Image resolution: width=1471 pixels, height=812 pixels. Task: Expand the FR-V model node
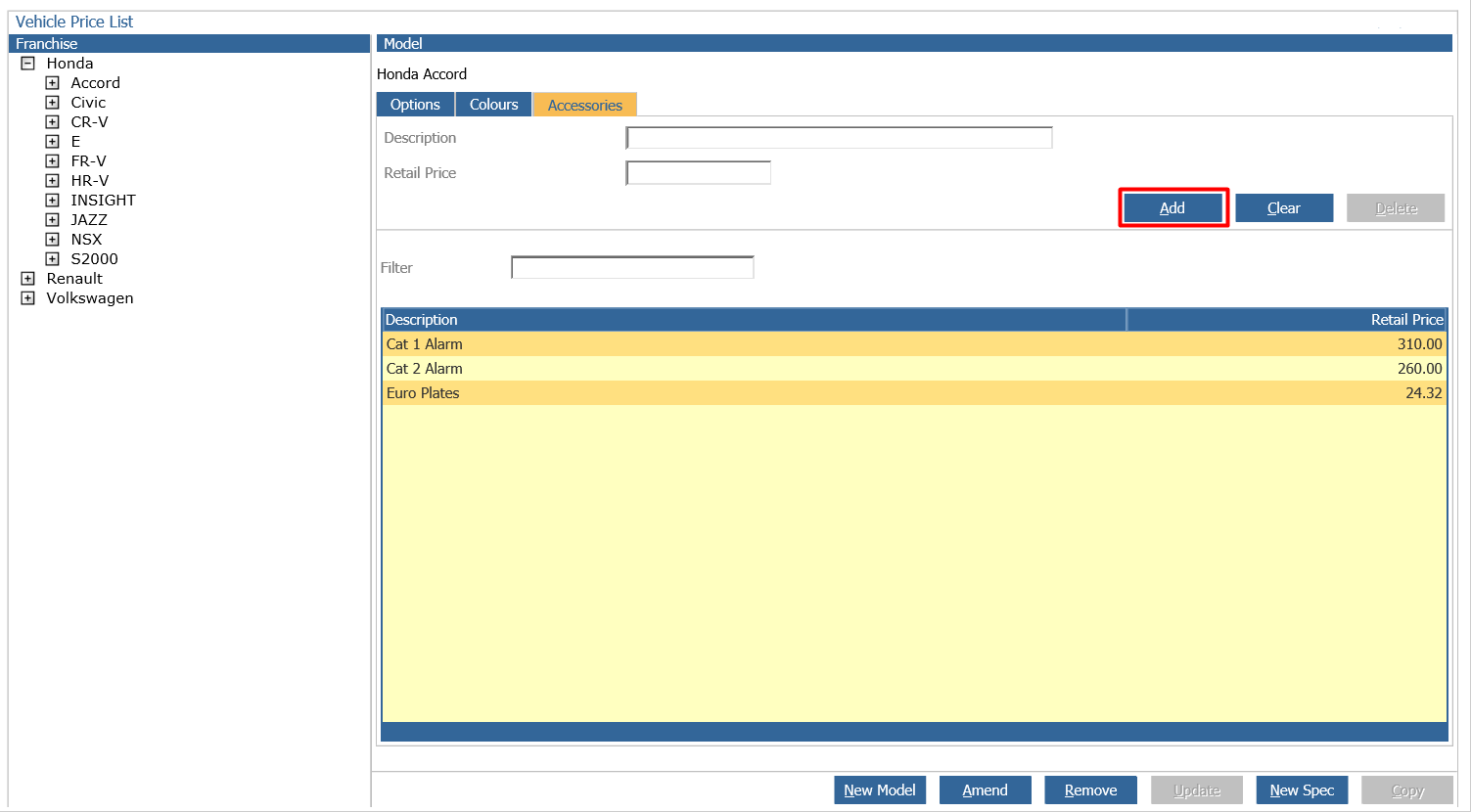click(53, 161)
